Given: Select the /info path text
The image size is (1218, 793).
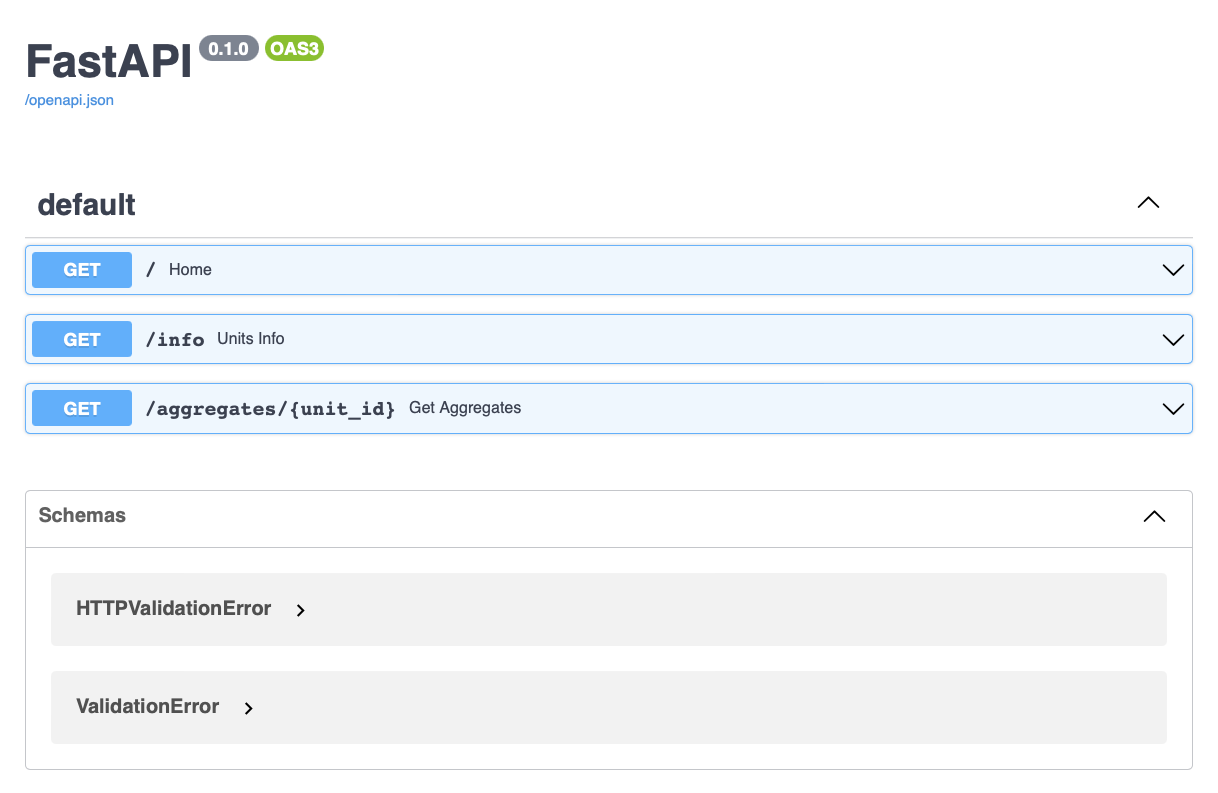Looking at the screenshot, I should click(x=175, y=339).
